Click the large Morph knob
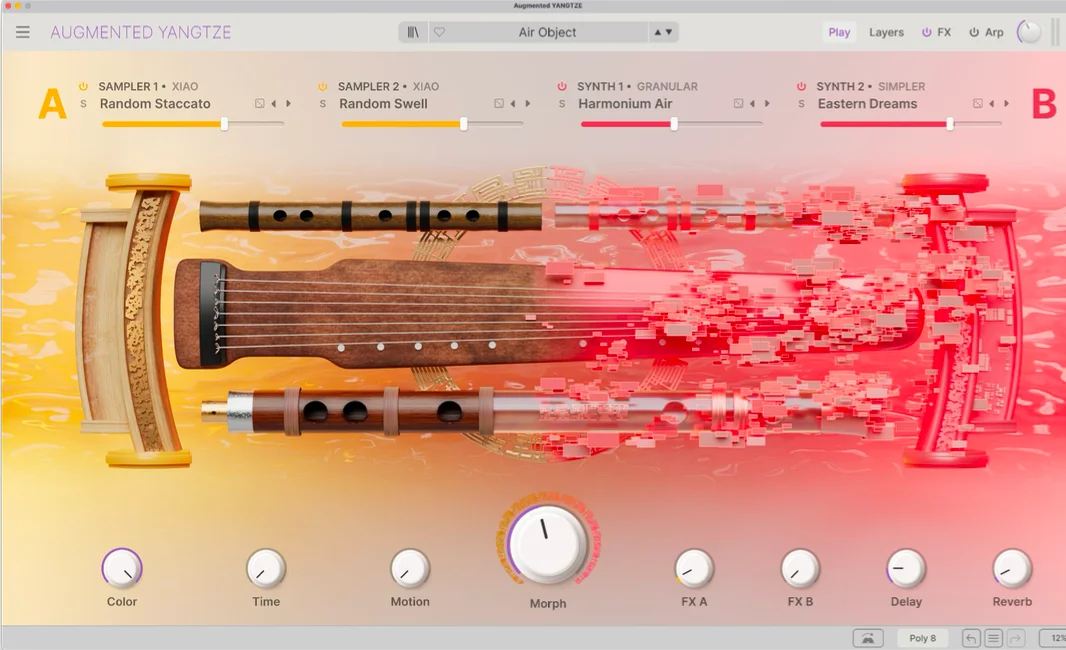This screenshot has height=650, width=1066. point(548,543)
